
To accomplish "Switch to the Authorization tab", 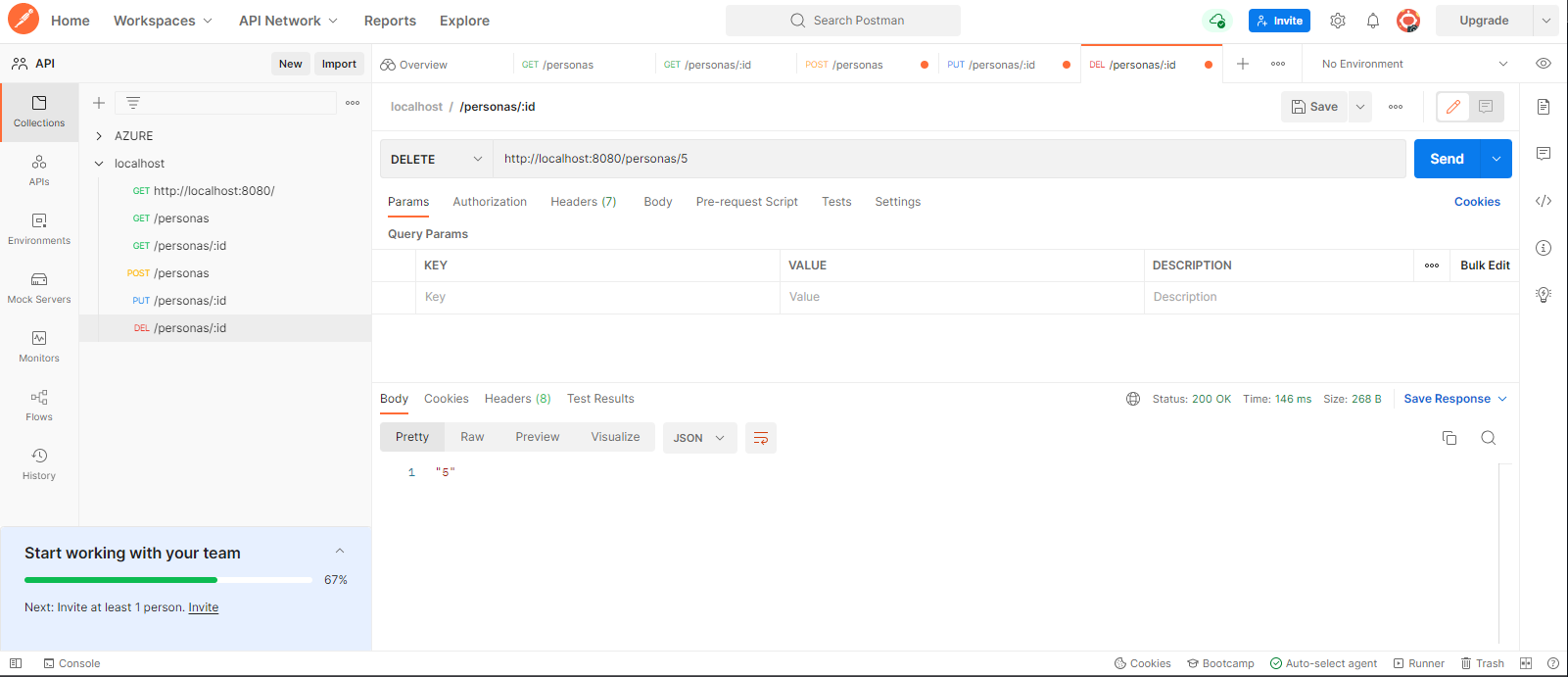I will 490,202.
